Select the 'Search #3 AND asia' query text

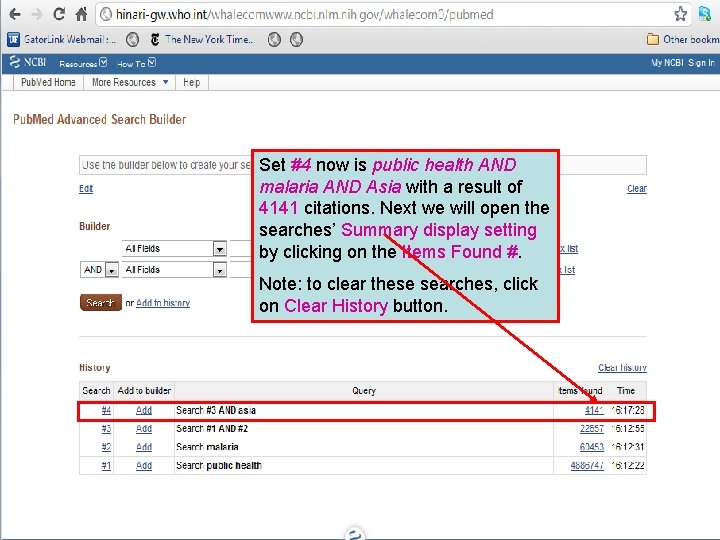point(216,410)
